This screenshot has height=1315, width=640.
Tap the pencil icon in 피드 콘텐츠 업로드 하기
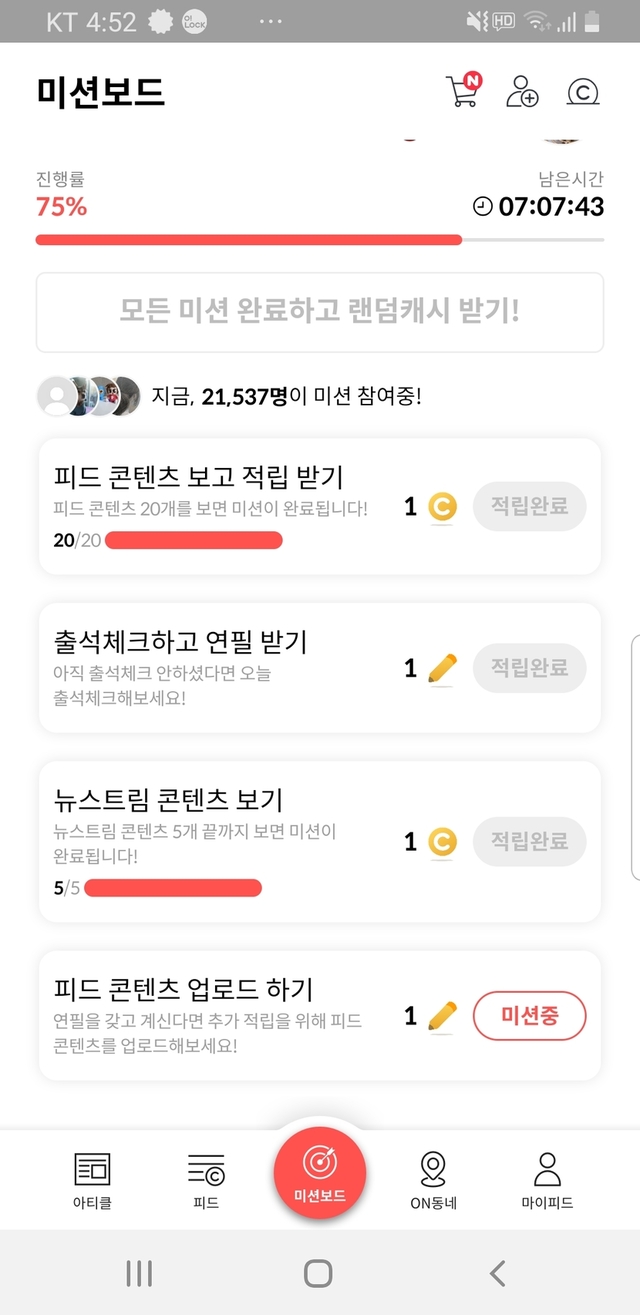[442, 1017]
